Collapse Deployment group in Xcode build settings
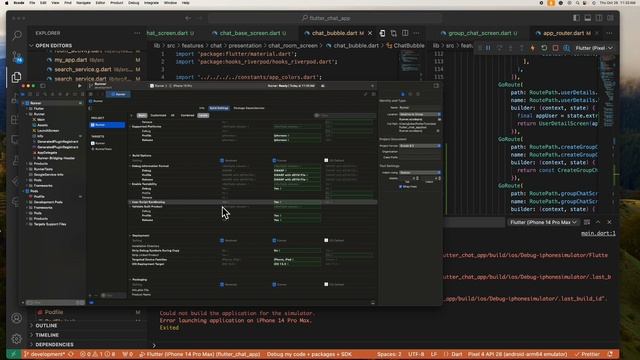The image size is (640, 360). pos(131,236)
